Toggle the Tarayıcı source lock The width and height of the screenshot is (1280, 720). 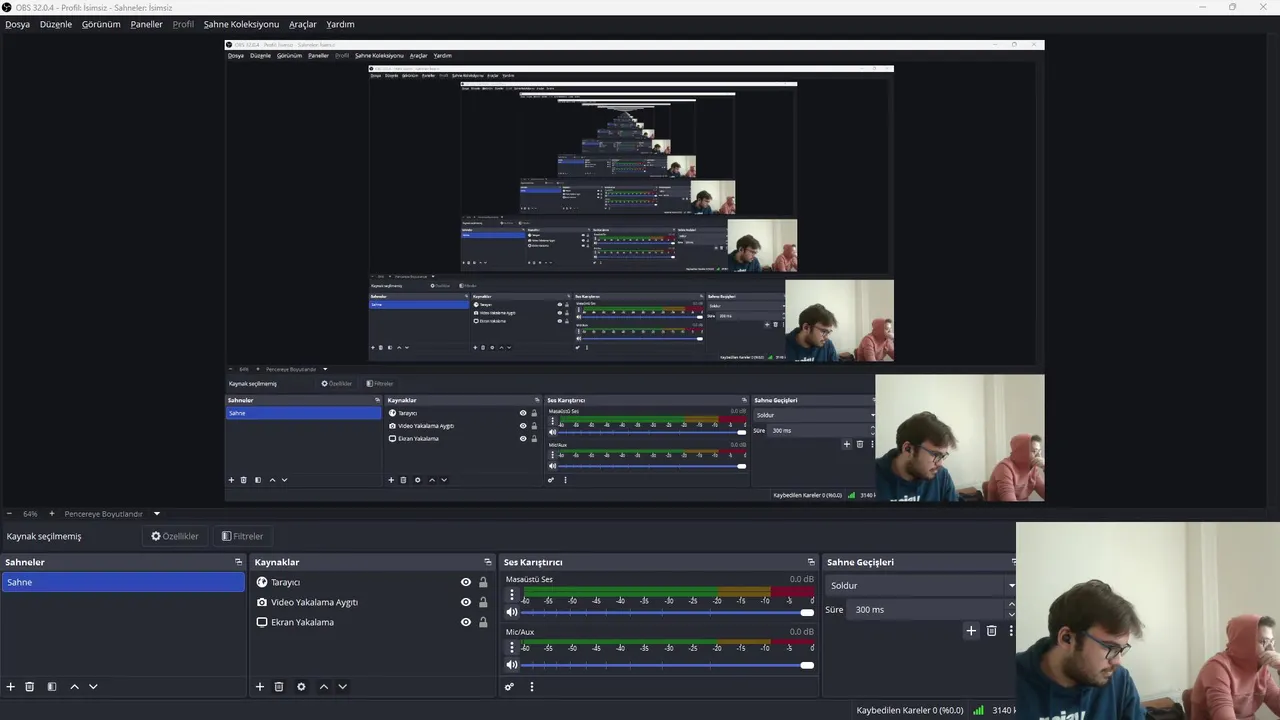point(483,582)
